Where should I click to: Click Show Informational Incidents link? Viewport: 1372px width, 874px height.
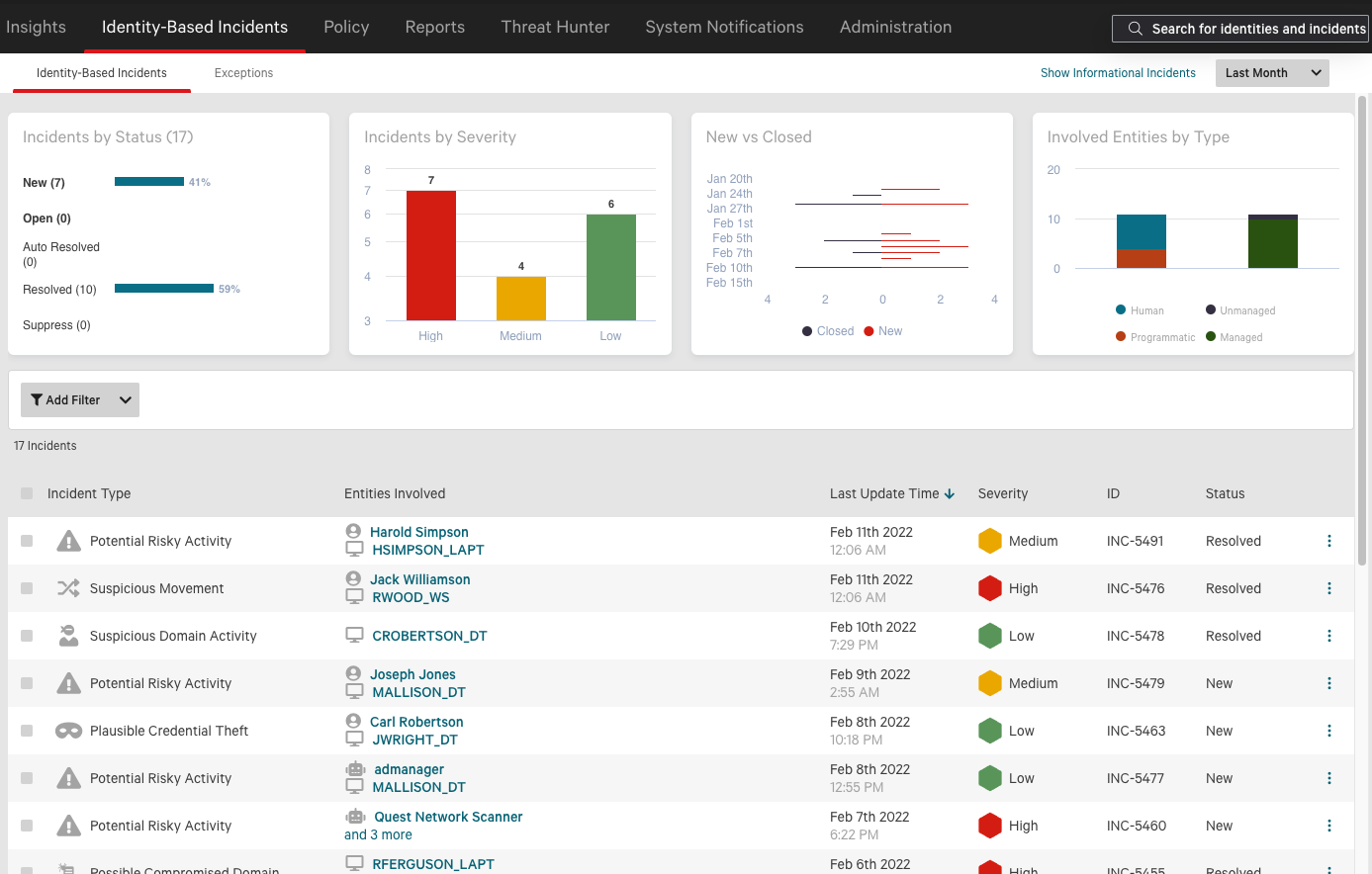tap(1118, 73)
